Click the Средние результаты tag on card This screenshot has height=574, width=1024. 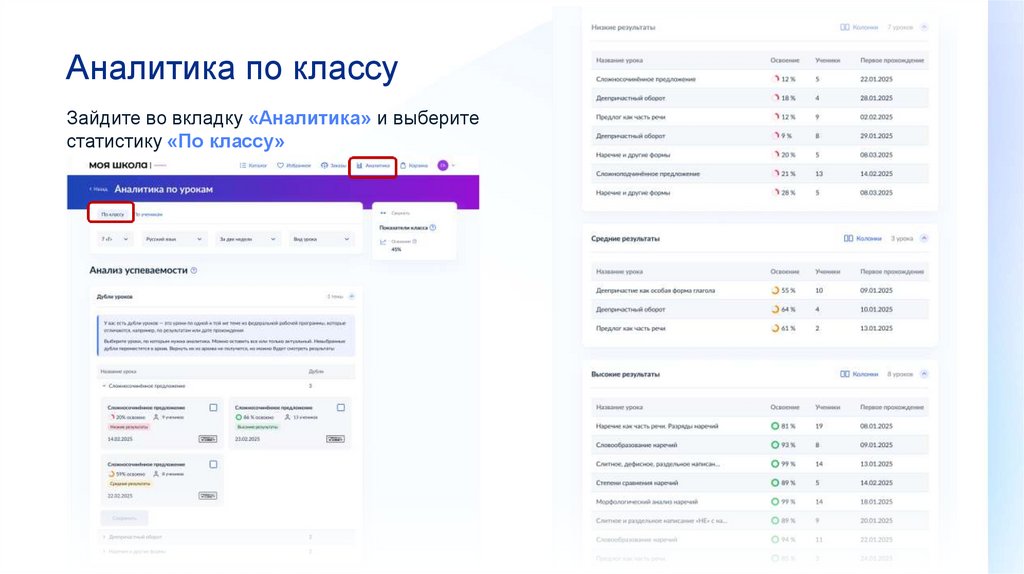coord(130,484)
